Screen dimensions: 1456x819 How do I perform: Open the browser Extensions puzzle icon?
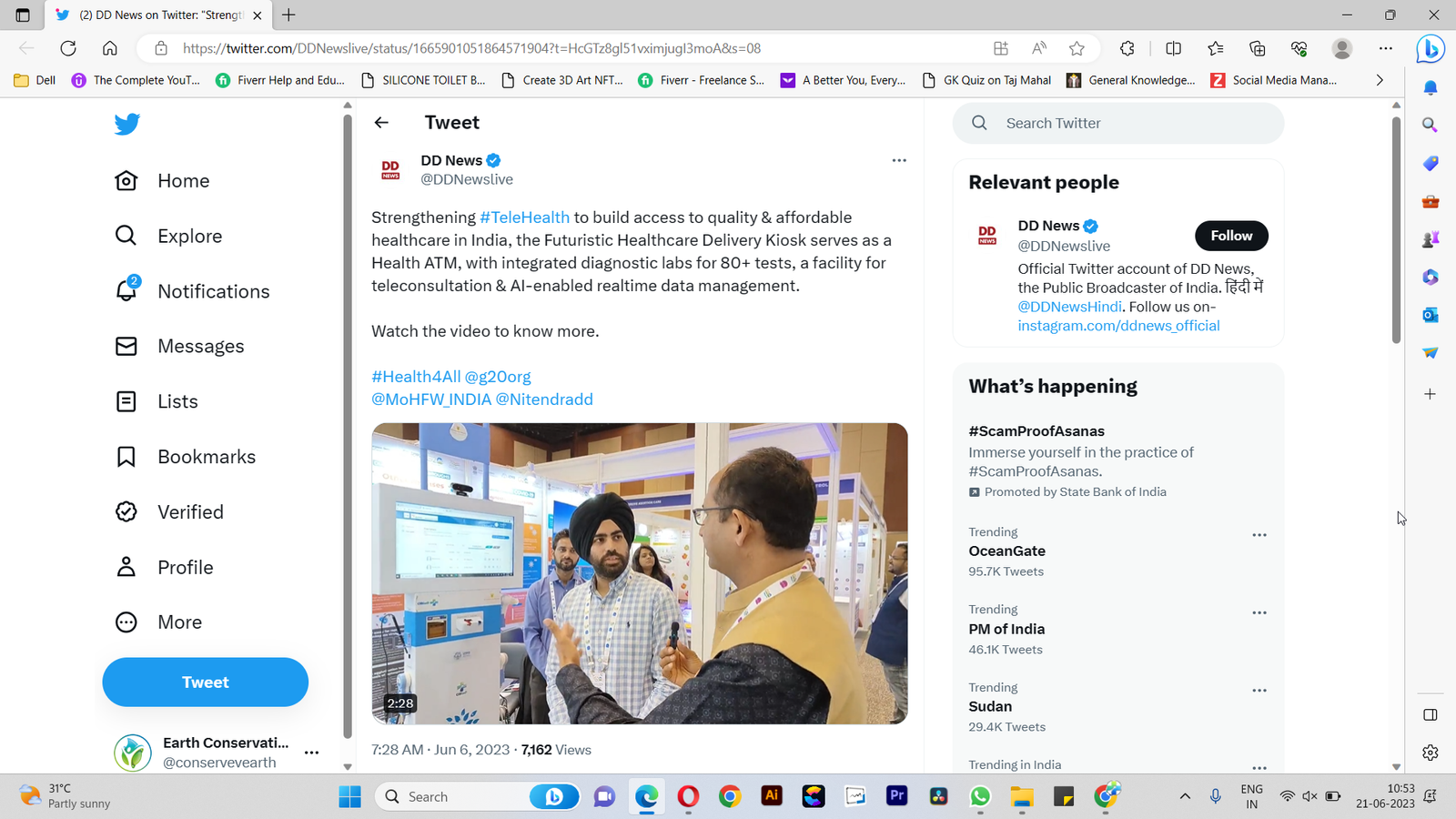tap(1127, 48)
